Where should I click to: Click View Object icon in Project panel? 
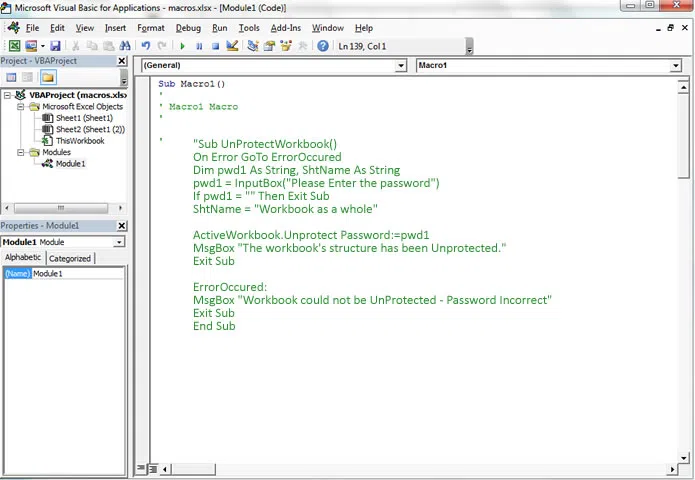pyautogui.click(x=27, y=78)
